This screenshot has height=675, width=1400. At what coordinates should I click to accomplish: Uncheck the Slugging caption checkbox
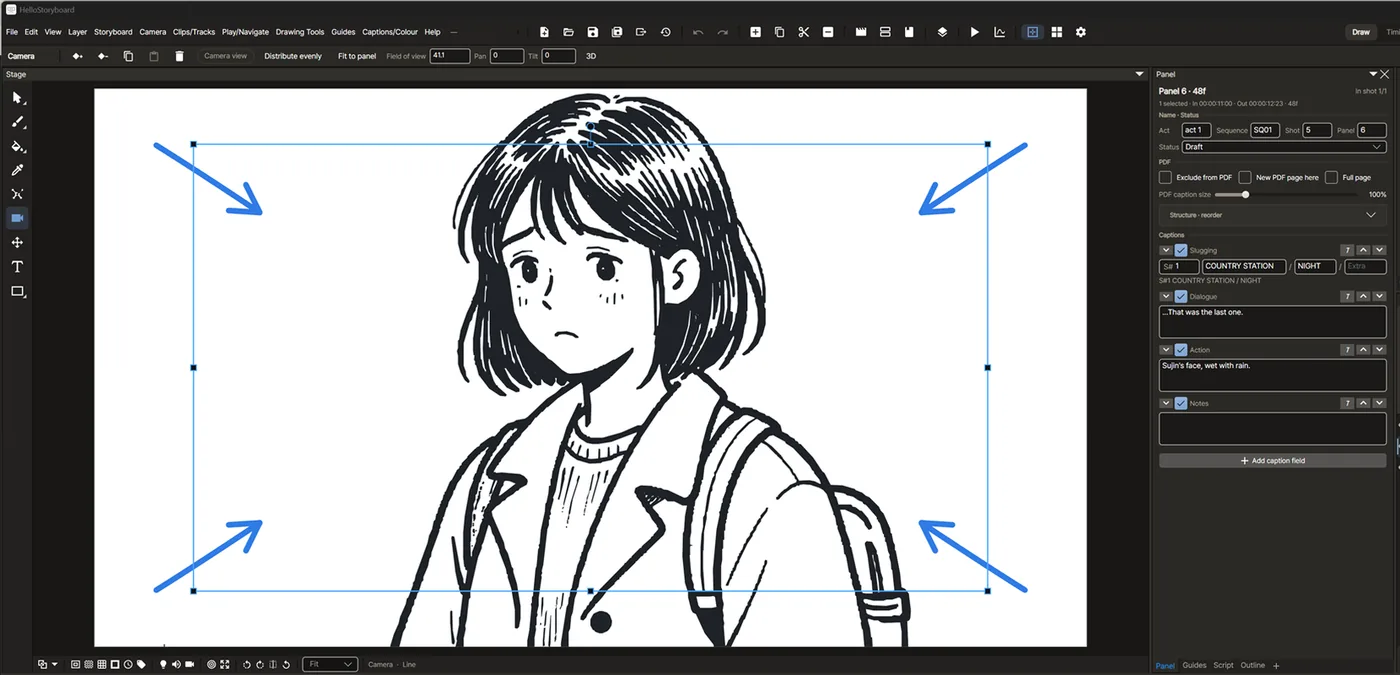pos(1181,250)
